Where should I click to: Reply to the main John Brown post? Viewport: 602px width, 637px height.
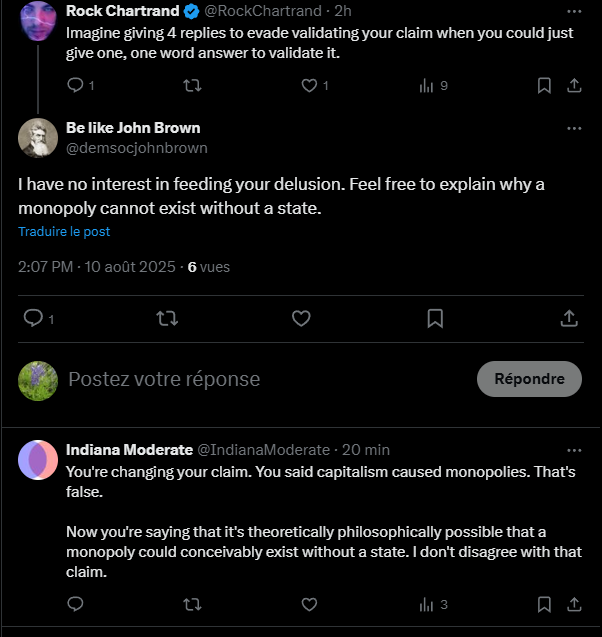(33, 318)
